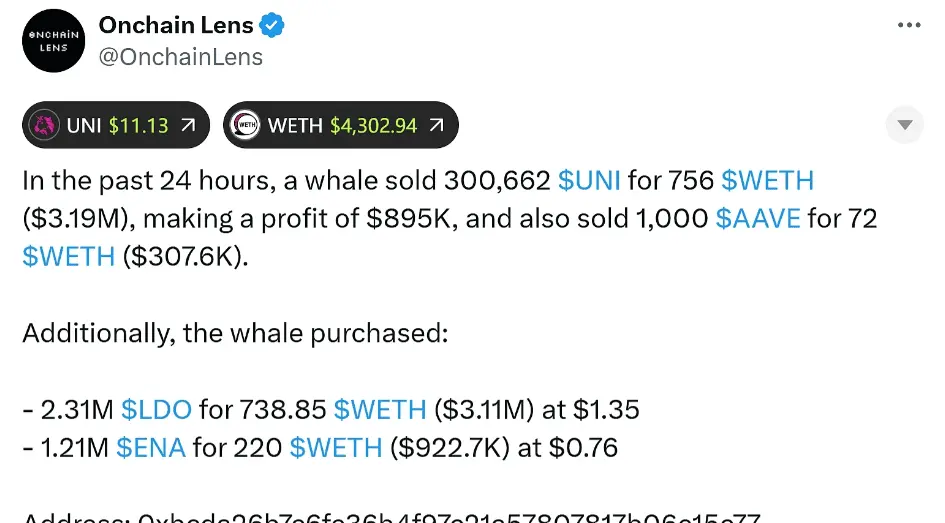
Task: Click $WETH cashtag after 756
Action: [767, 181]
